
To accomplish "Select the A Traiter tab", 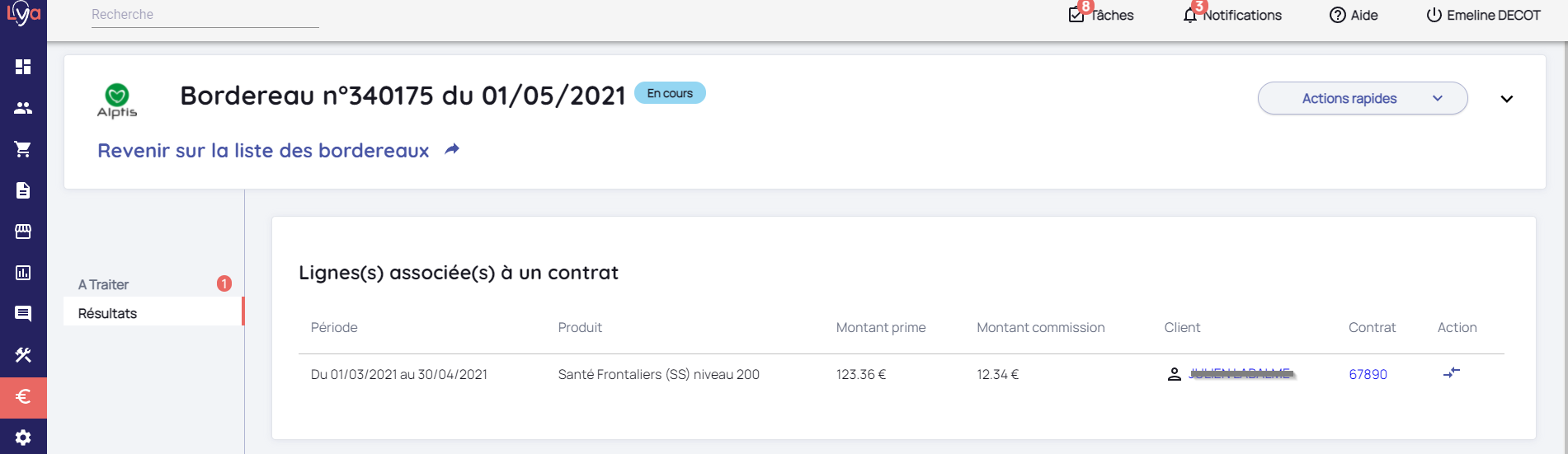I will tap(104, 284).
